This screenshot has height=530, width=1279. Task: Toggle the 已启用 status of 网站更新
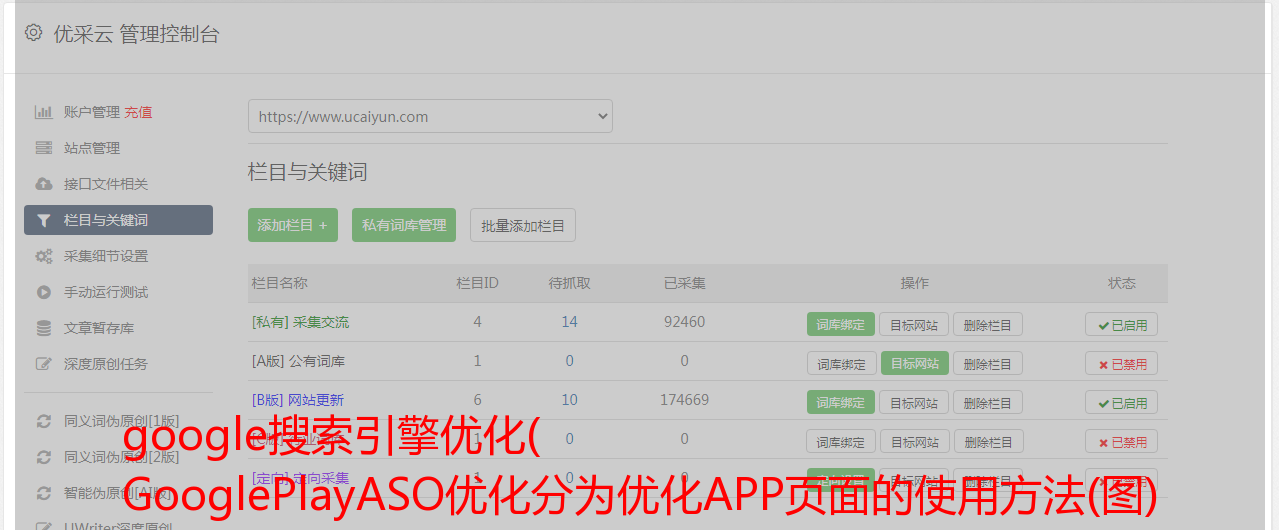pyautogui.click(x=1122, y=402)
